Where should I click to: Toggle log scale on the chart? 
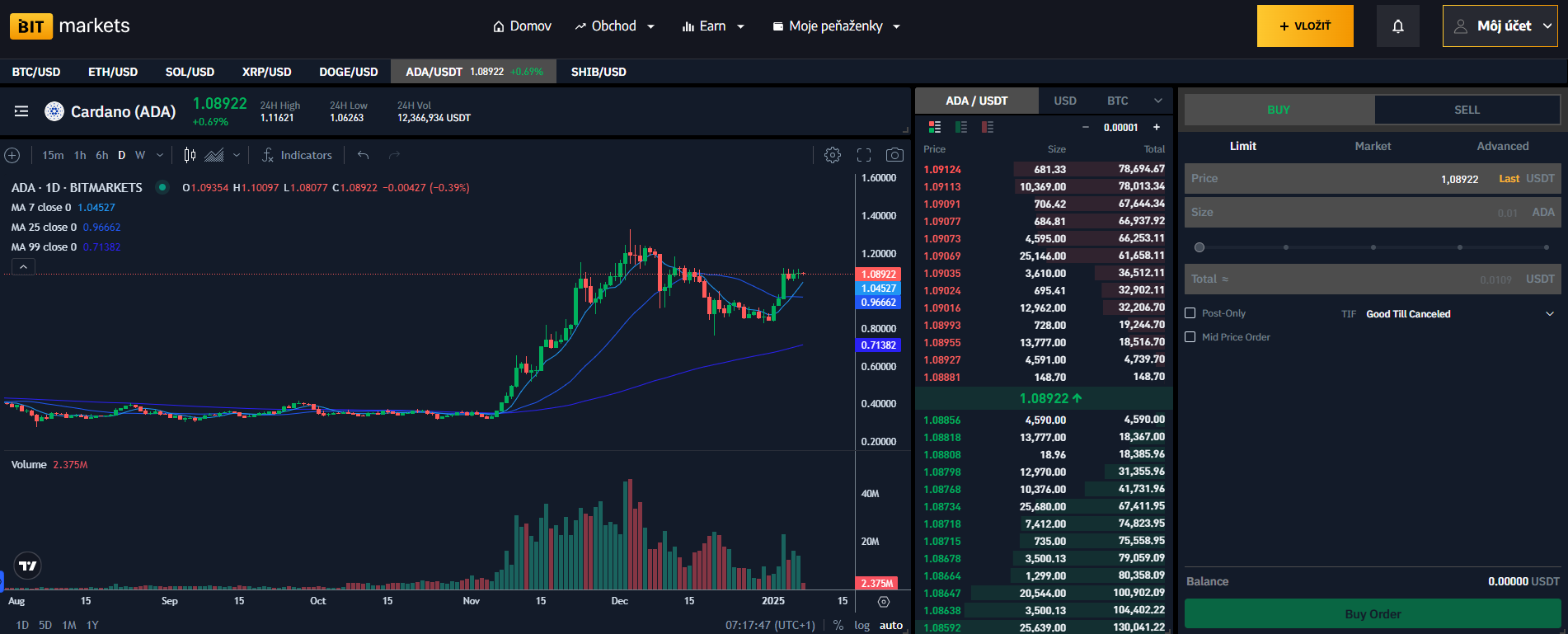pyautogui.click(x=861, y=625)
